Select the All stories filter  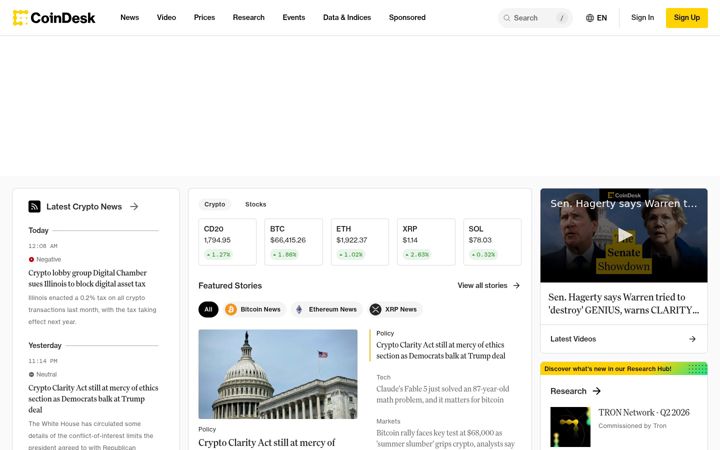(x=208, y=309)
